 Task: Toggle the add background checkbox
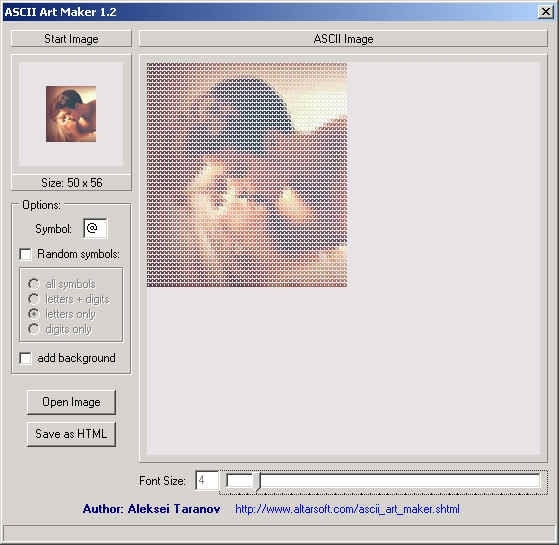point(25,358)
